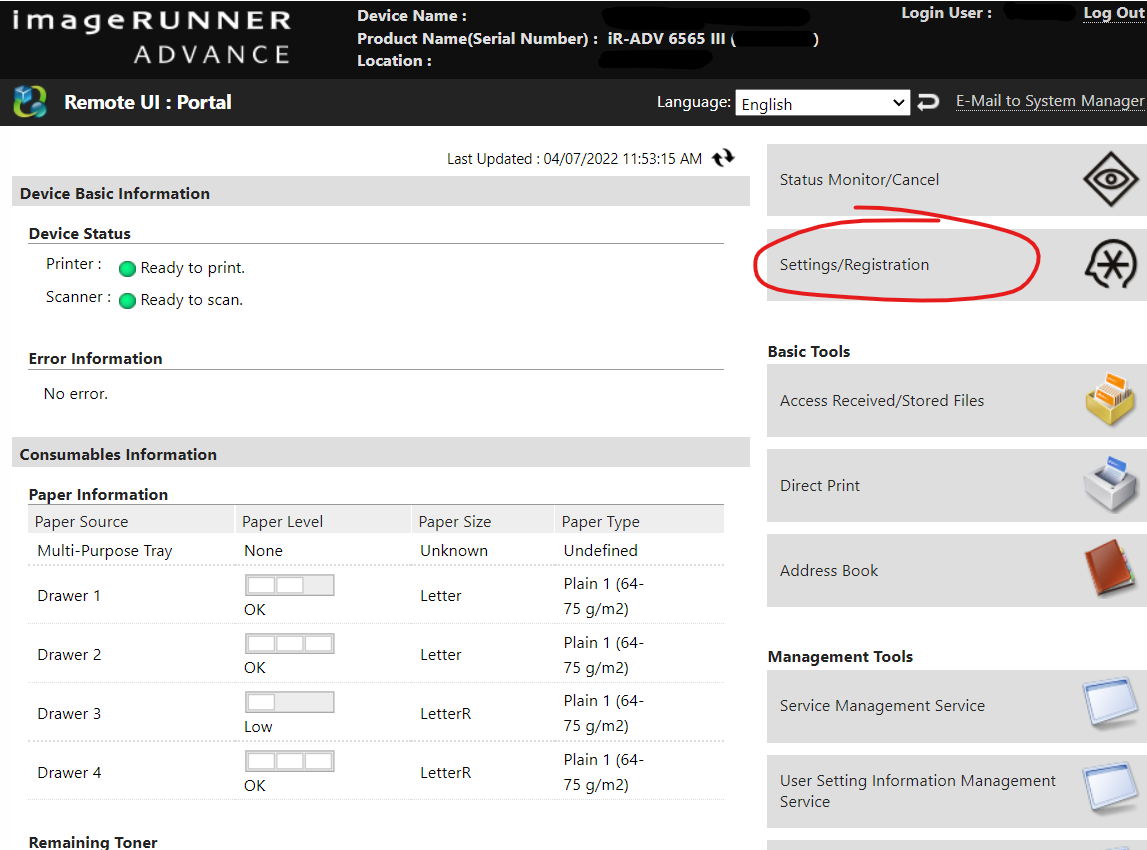Image resolution: width=1147 pixels, height=850 pixels.
Task: Click the arrow icon next to Language dropdown
Action: tap(929, 102)
